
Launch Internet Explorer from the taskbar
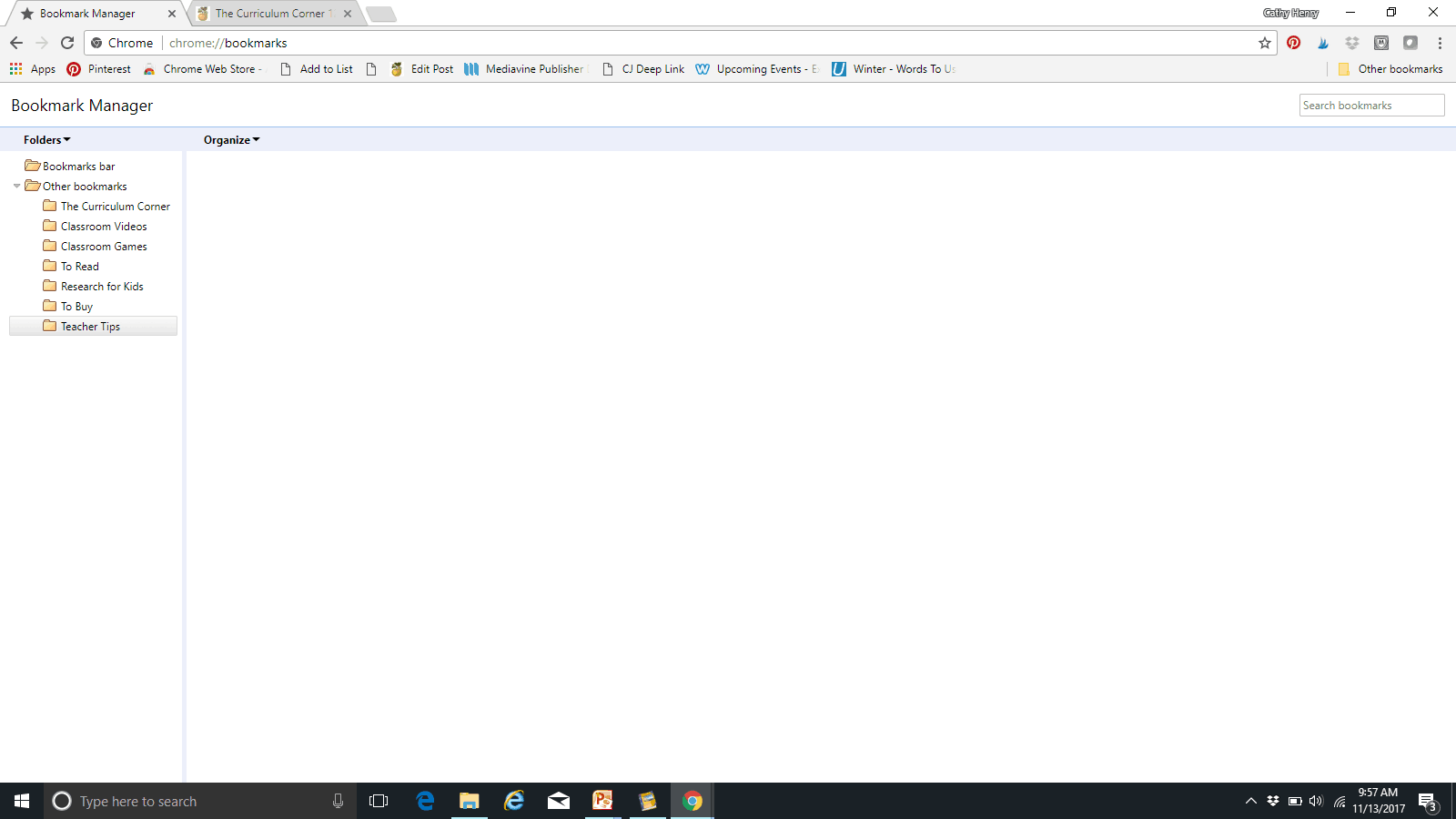coord(514,801)
